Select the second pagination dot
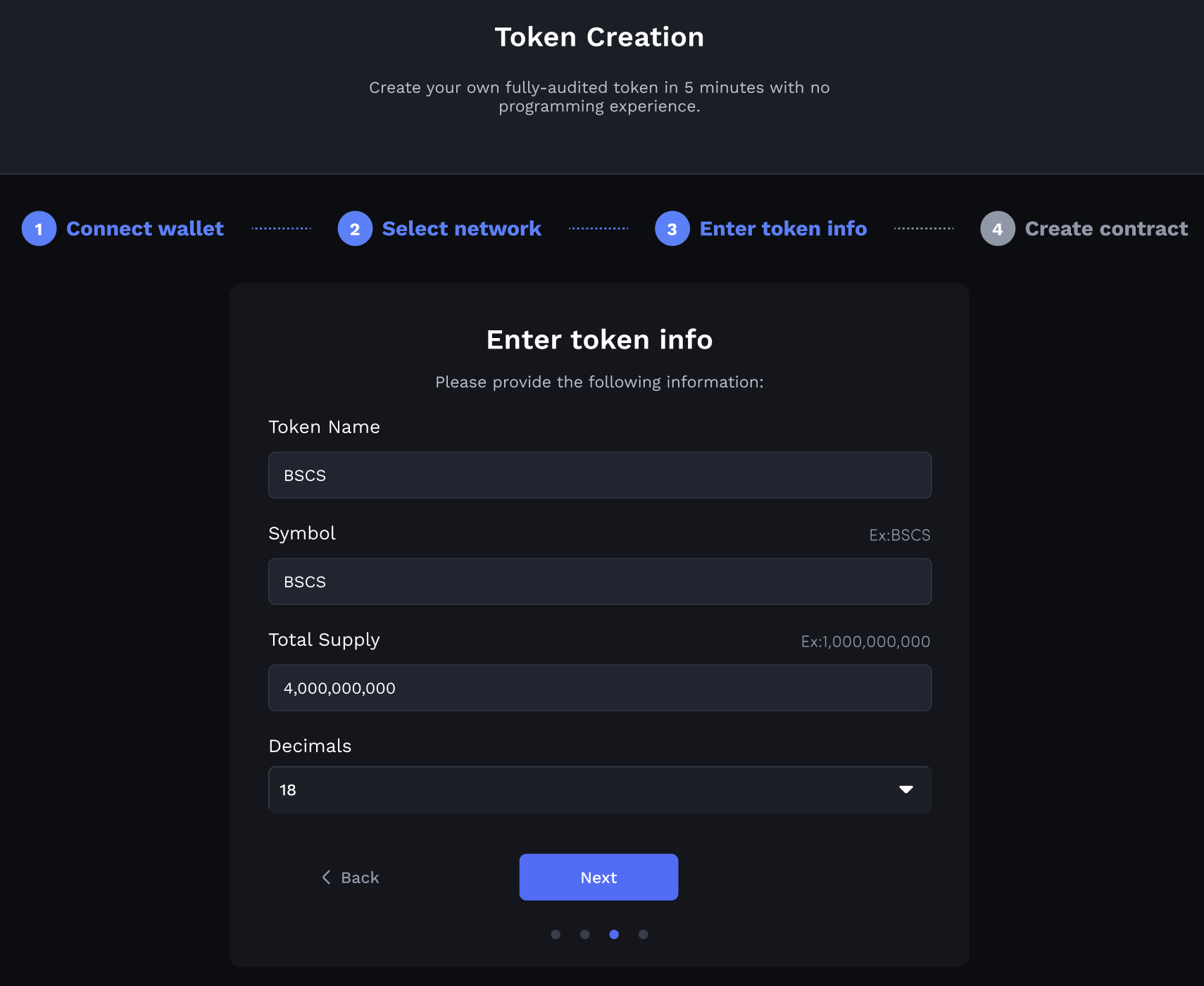The image size is (1204, 986). click(x=585, y=935)
